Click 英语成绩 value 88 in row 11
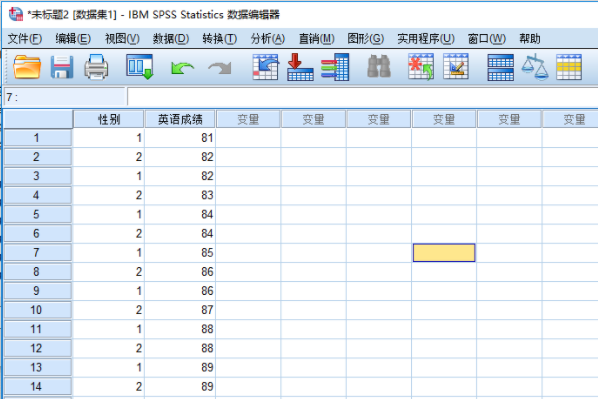Viewport: 598px width, 399px height. pyautogui.click(x=180, y=329)
